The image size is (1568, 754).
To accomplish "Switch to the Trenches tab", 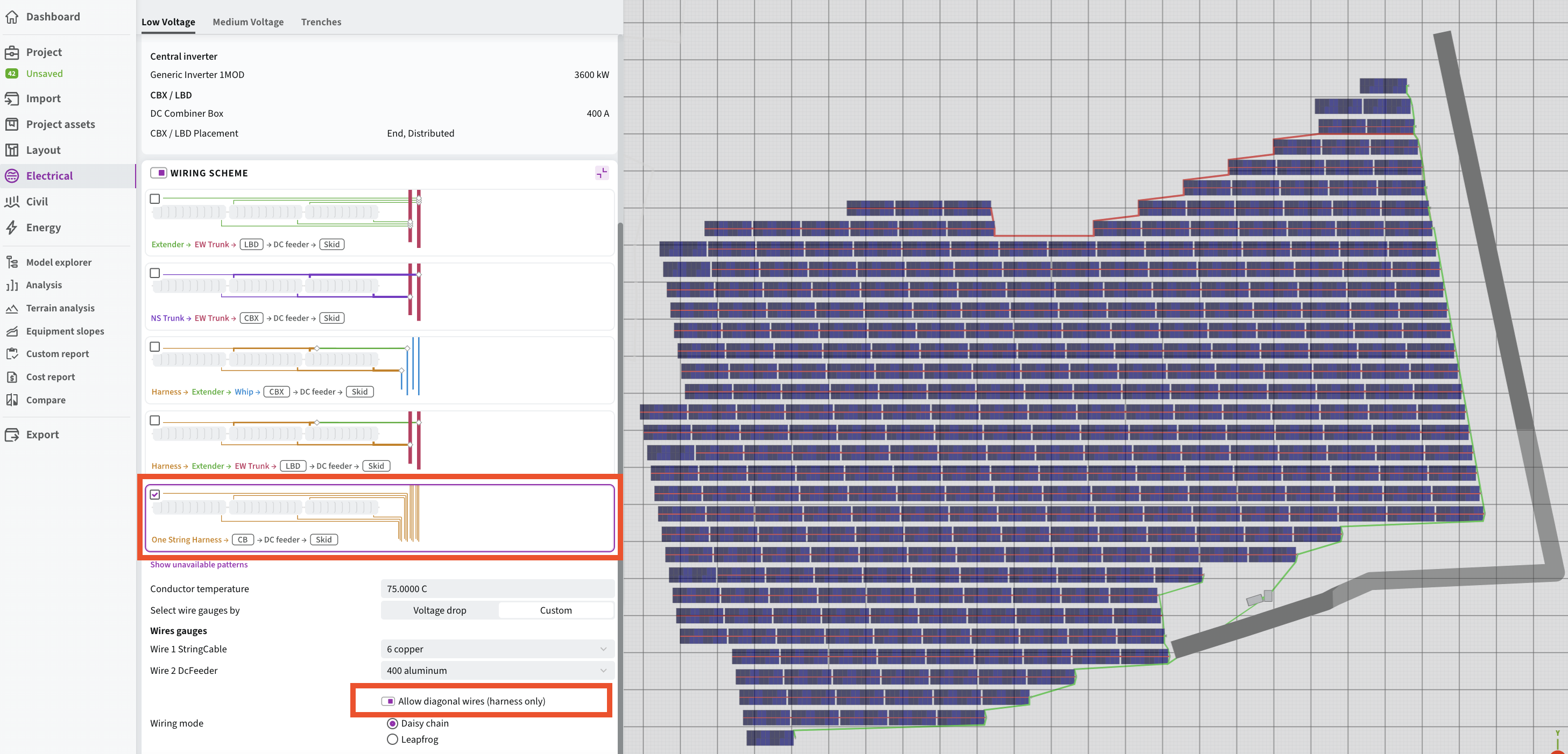I will pos(321,22).
